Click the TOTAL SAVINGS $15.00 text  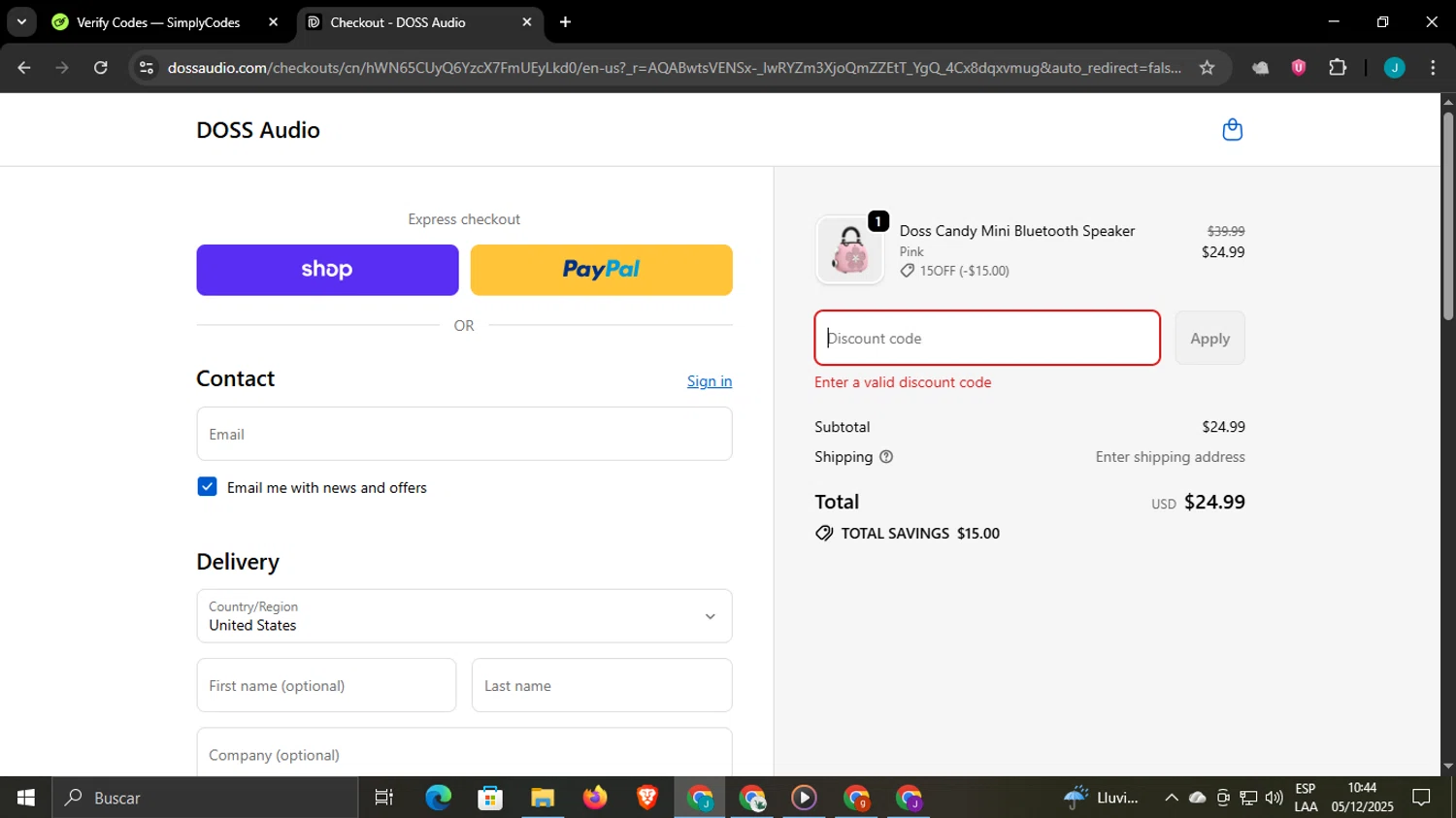[x=908, y=534]
